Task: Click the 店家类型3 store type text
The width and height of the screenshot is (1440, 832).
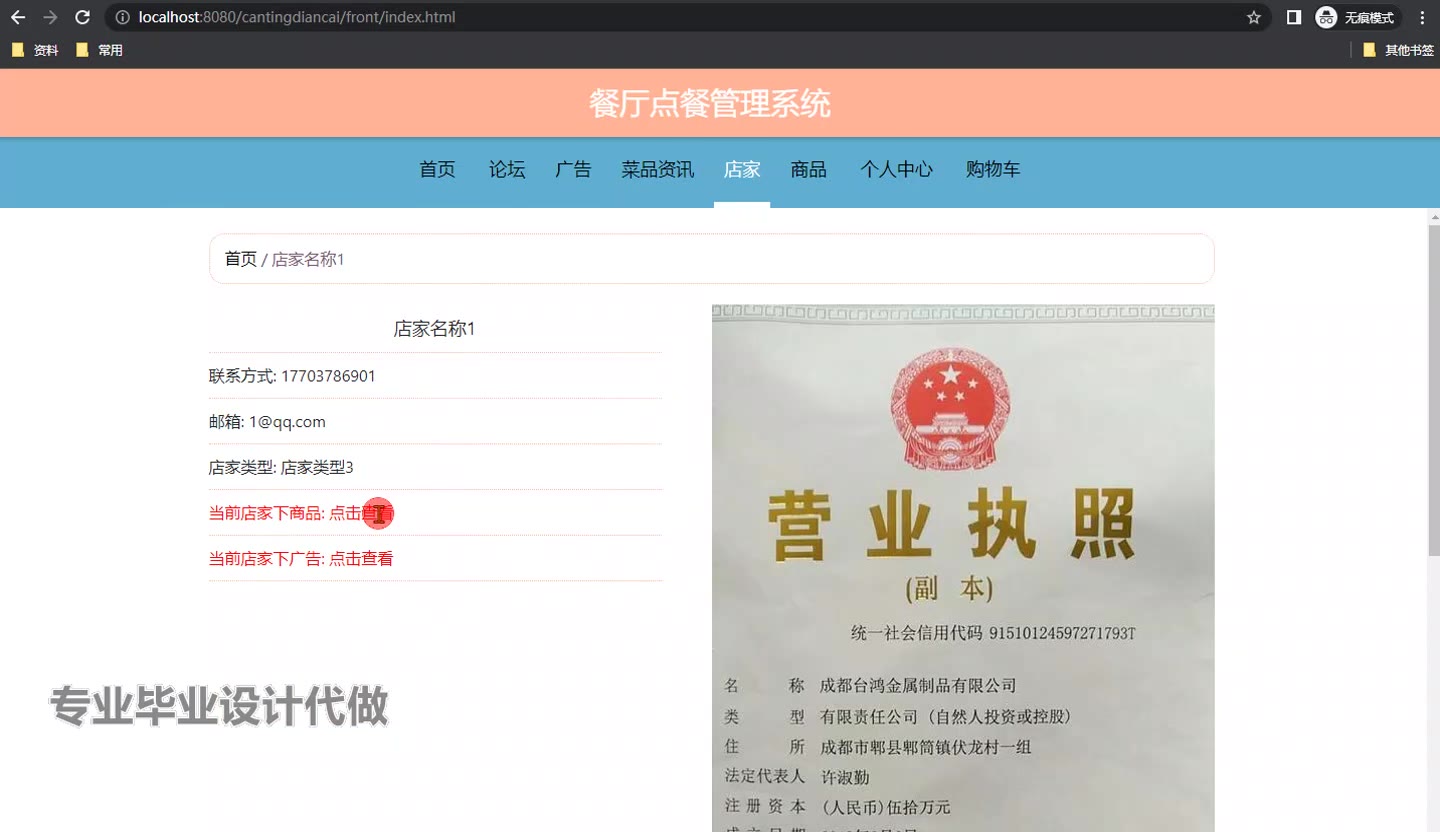Action: point(317,467)
